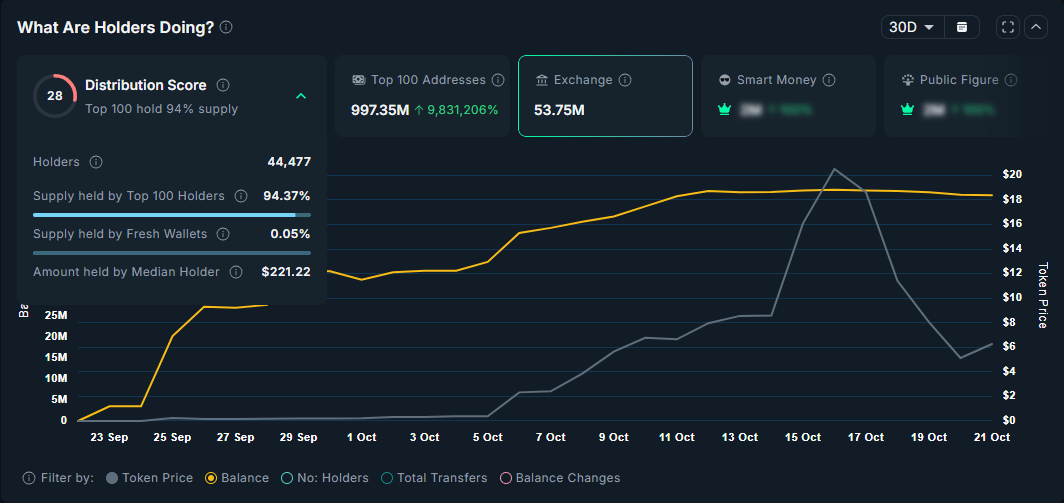The width and height of the screenshot is (1064, 503).
Task: Collapse the What Are Holders Doing section
Action: tap(1036, 27)
